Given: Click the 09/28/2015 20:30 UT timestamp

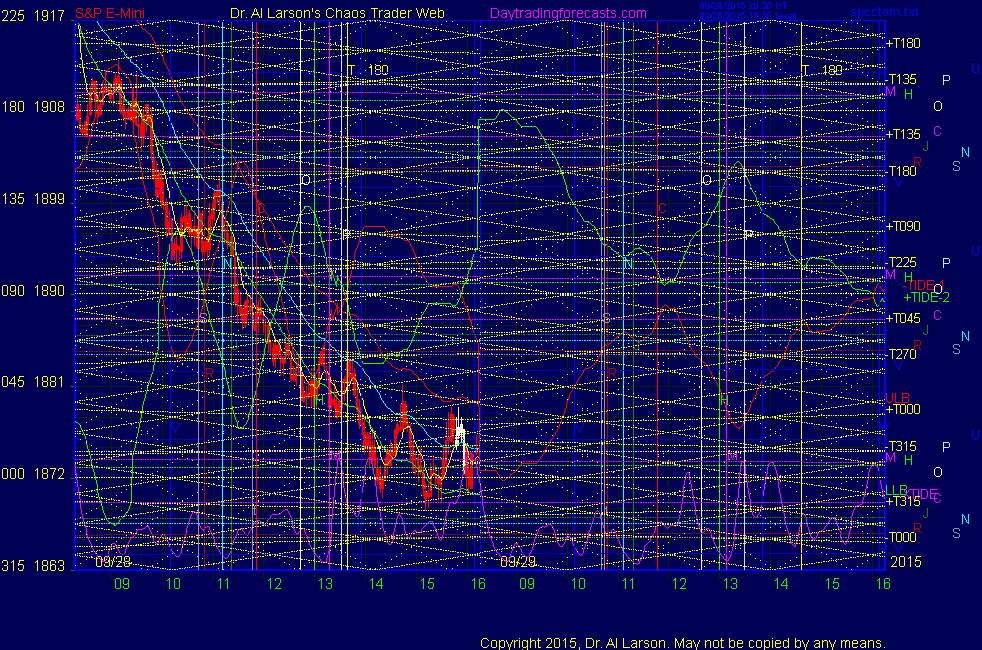Looking at the screenshot, I should [743, 6].
